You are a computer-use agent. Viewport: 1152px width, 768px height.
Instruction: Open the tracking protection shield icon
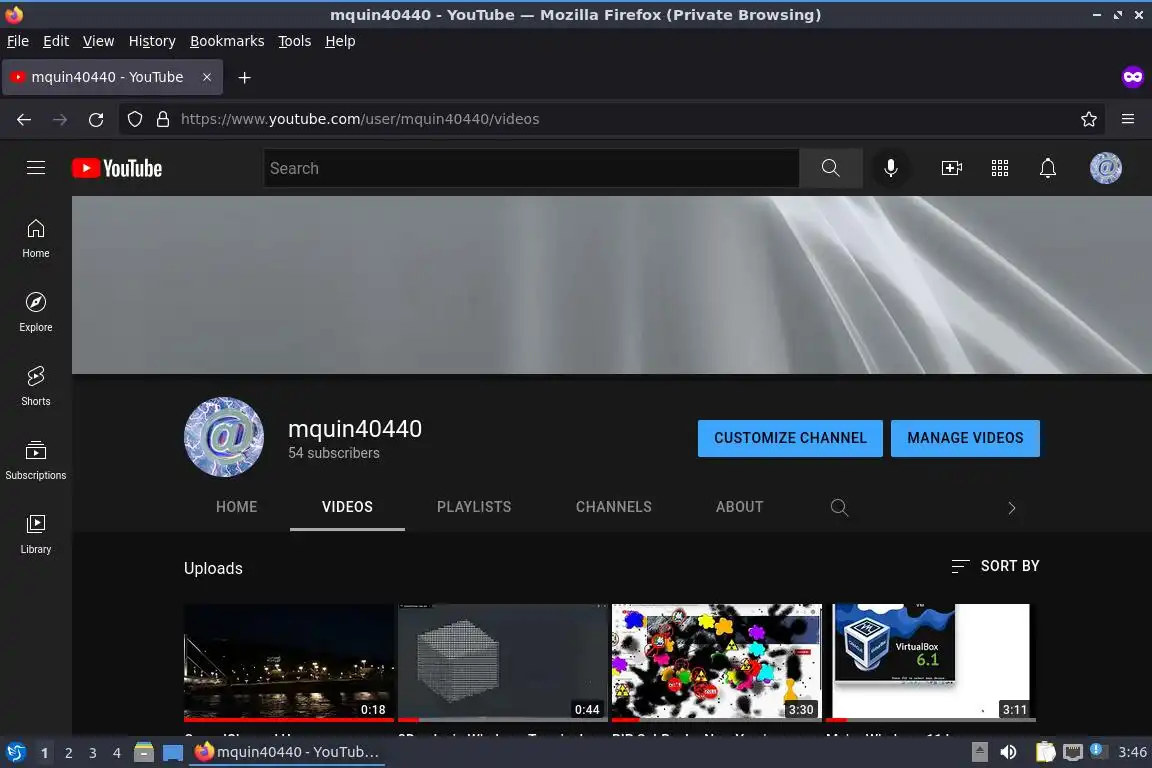(134, 119)
